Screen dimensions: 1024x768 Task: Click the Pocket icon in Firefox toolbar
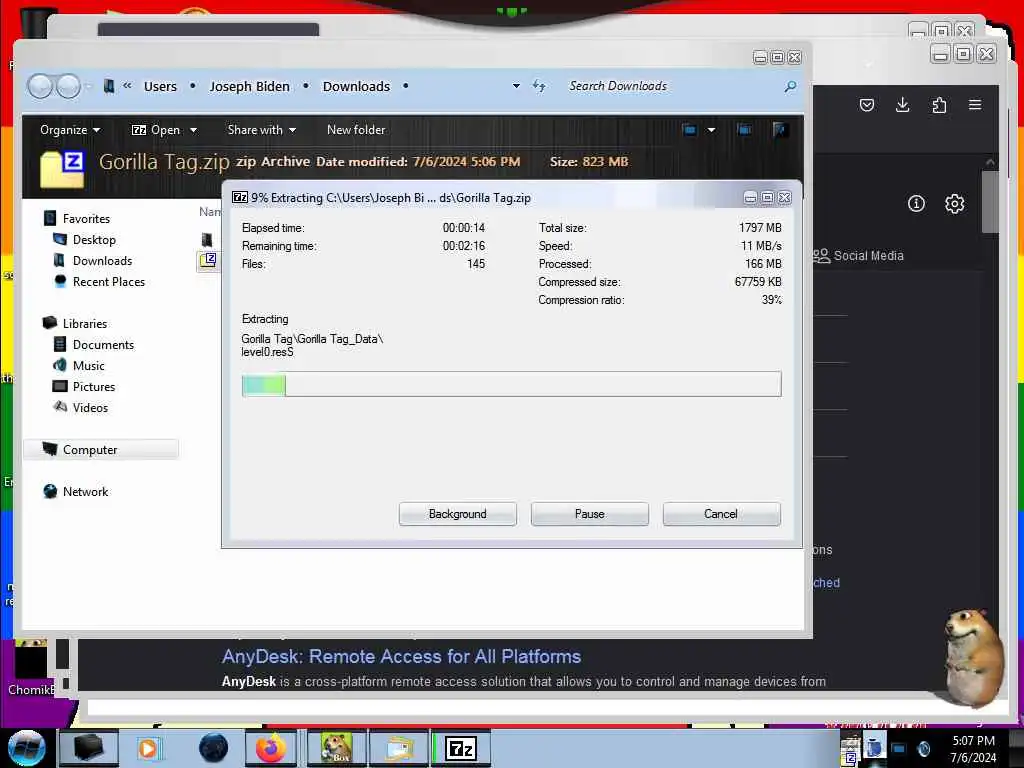867,105
